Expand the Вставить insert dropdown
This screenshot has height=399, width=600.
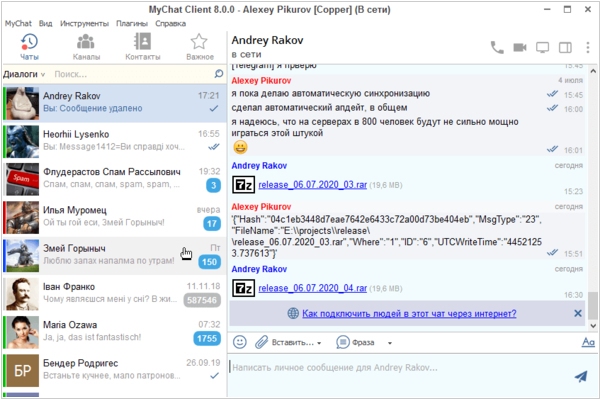coord(296,342)
